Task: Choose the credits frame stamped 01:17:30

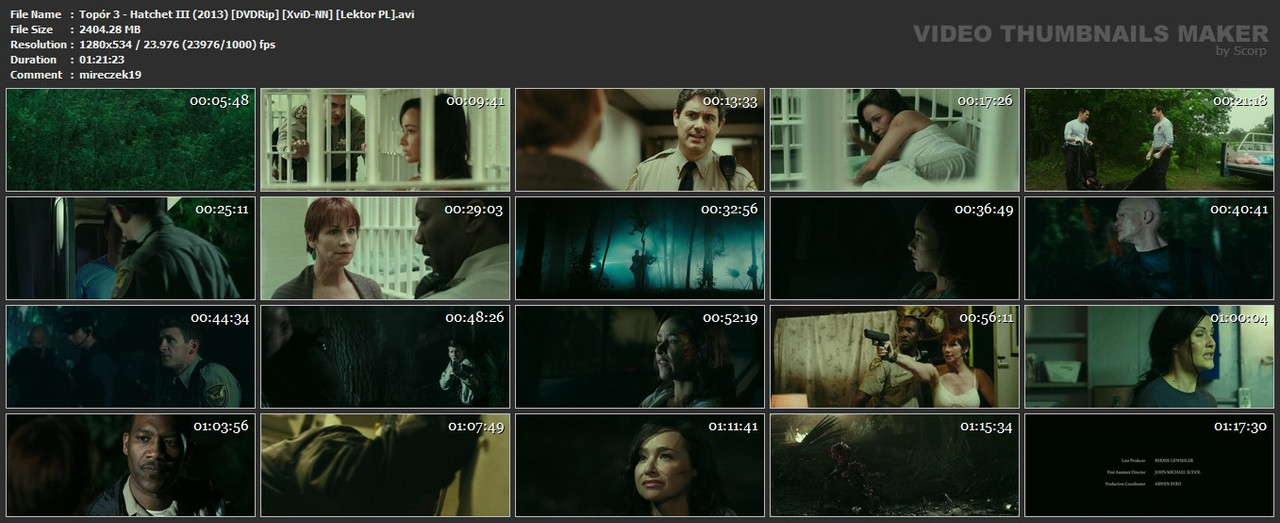Action: click(x=1149, y=465)
